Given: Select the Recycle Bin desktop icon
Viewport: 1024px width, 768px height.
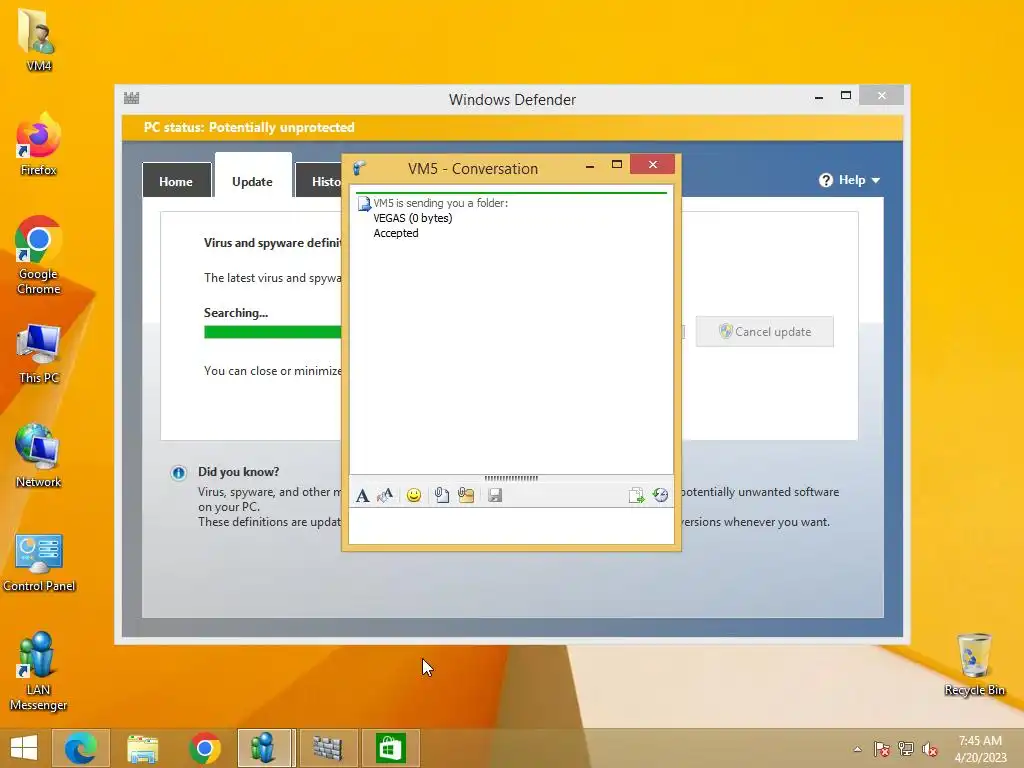Looking at the screenshot, I should point(974,665).
